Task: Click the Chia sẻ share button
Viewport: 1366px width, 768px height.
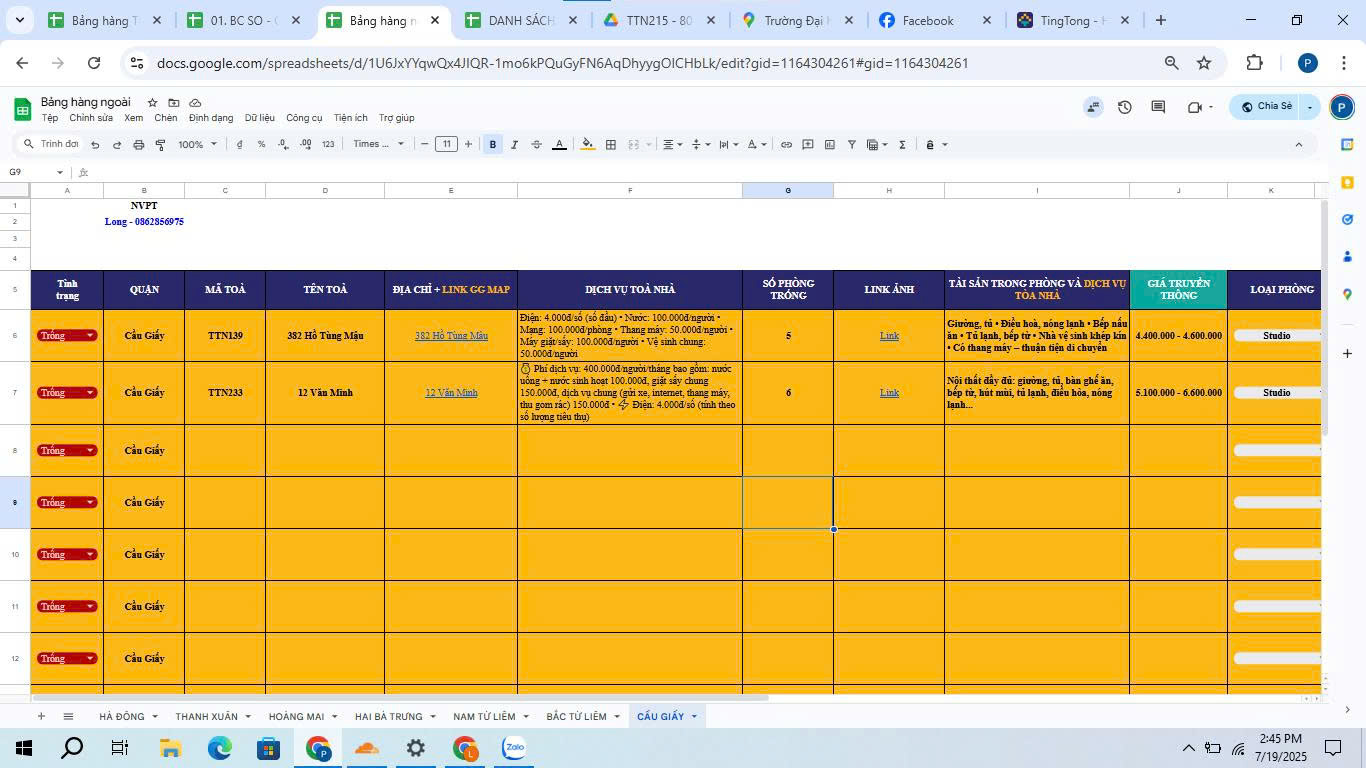Action: (1266, 107)
